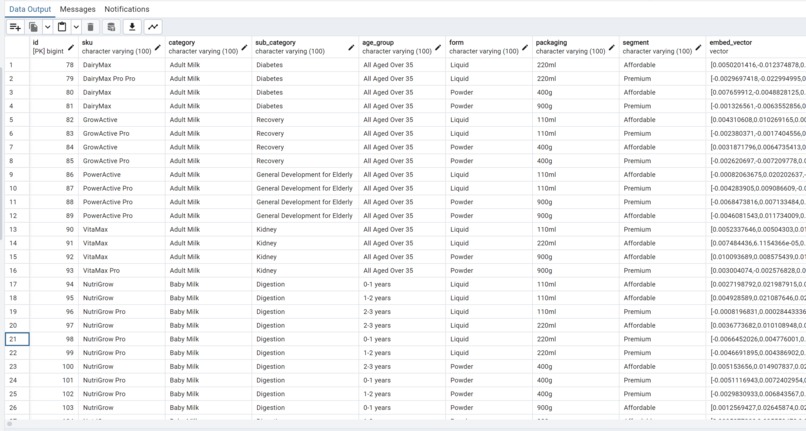Click 'General Development for Elderly' in id 87 row
This screenshot has width=806, height=431.
pos(304,188)
